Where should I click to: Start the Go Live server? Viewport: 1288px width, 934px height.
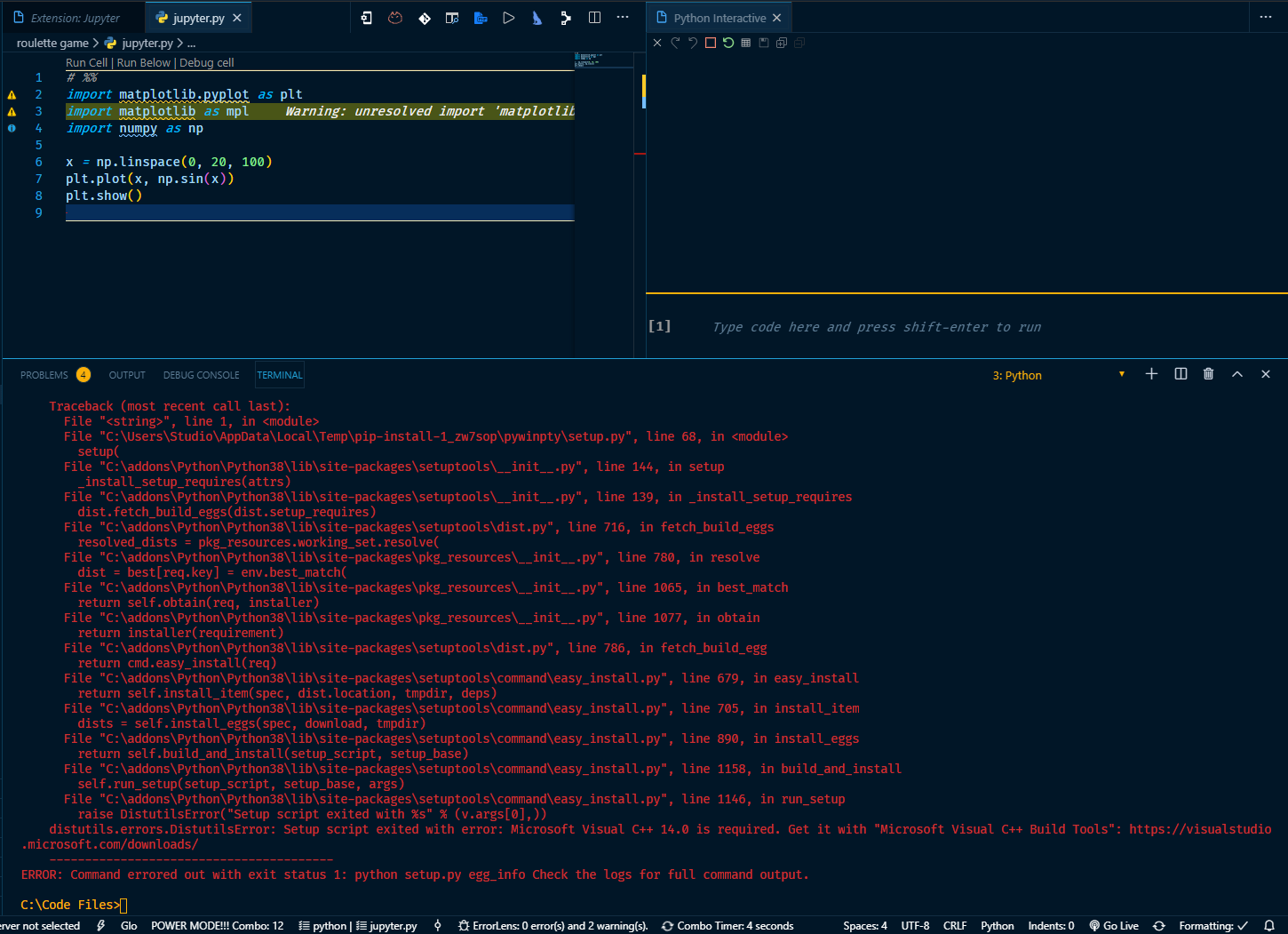point(1114,925)
